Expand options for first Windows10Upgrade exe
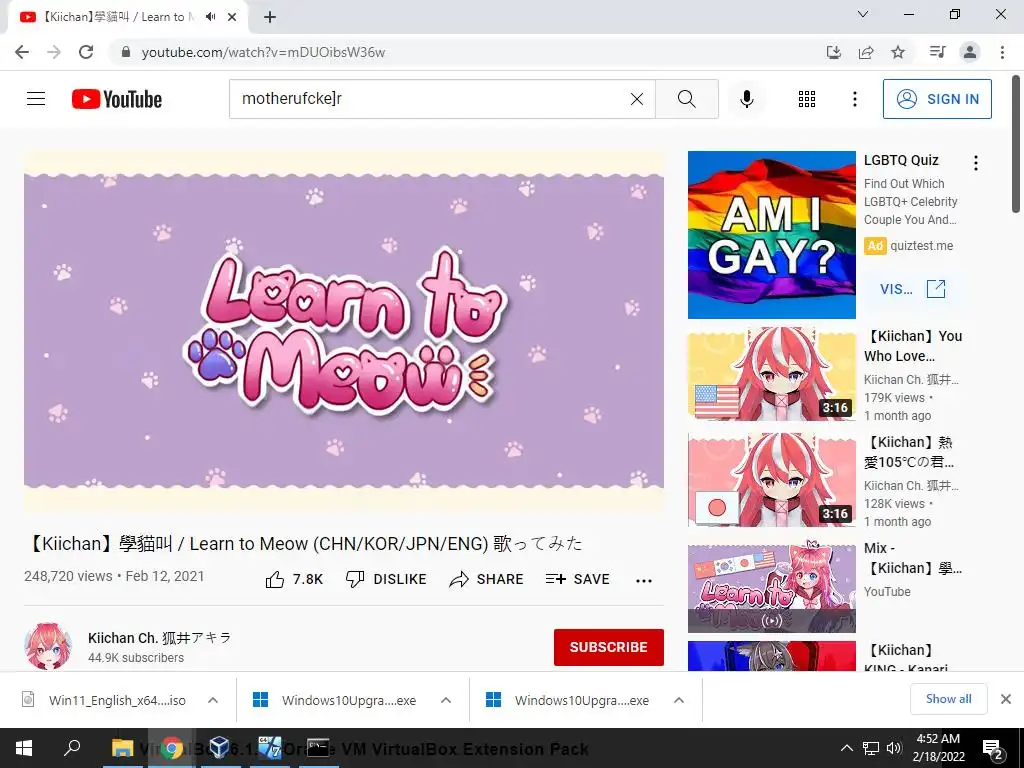Screen dimensions: 1024x768 (446, 700)
